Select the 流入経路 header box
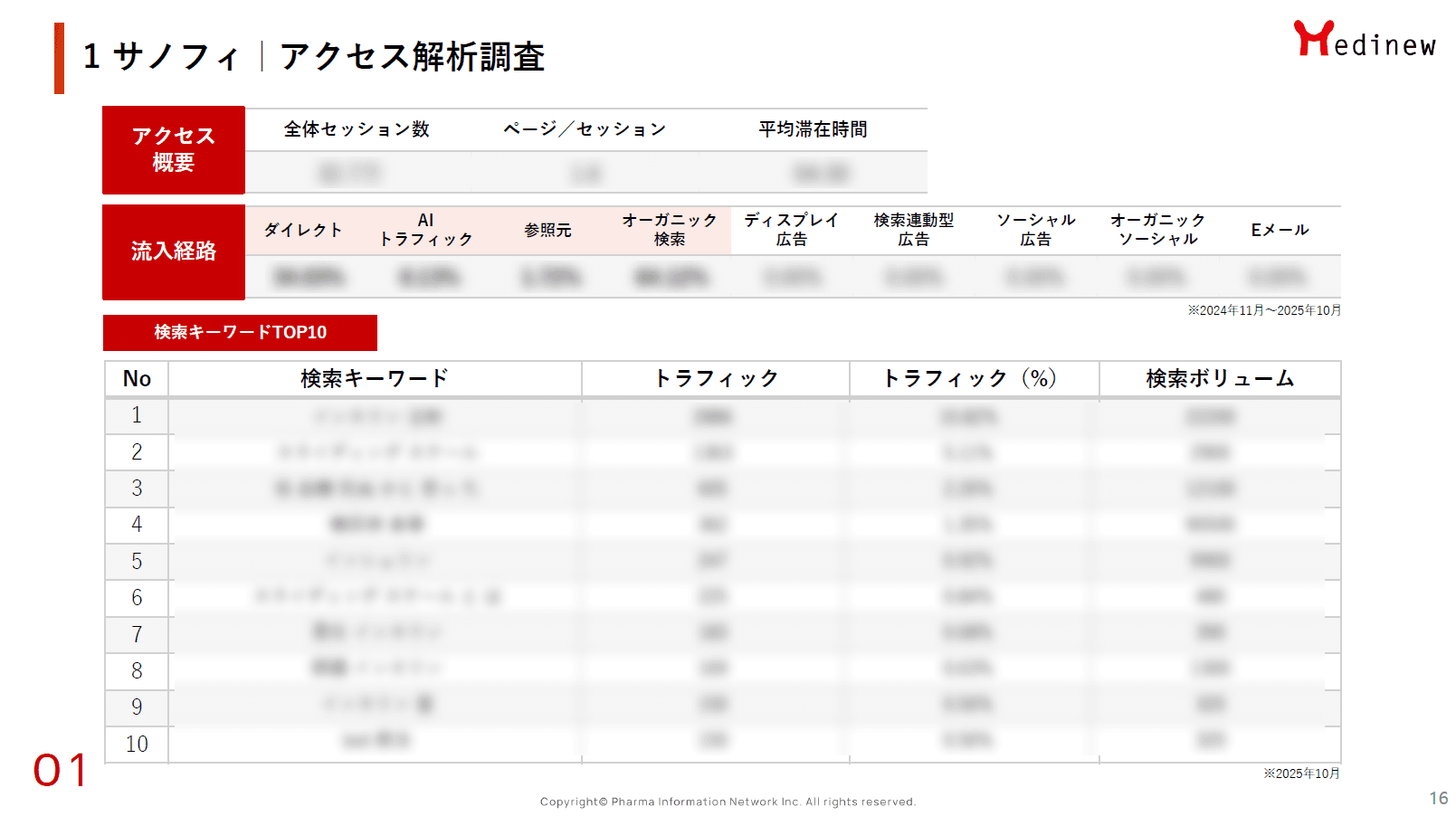 174,251
